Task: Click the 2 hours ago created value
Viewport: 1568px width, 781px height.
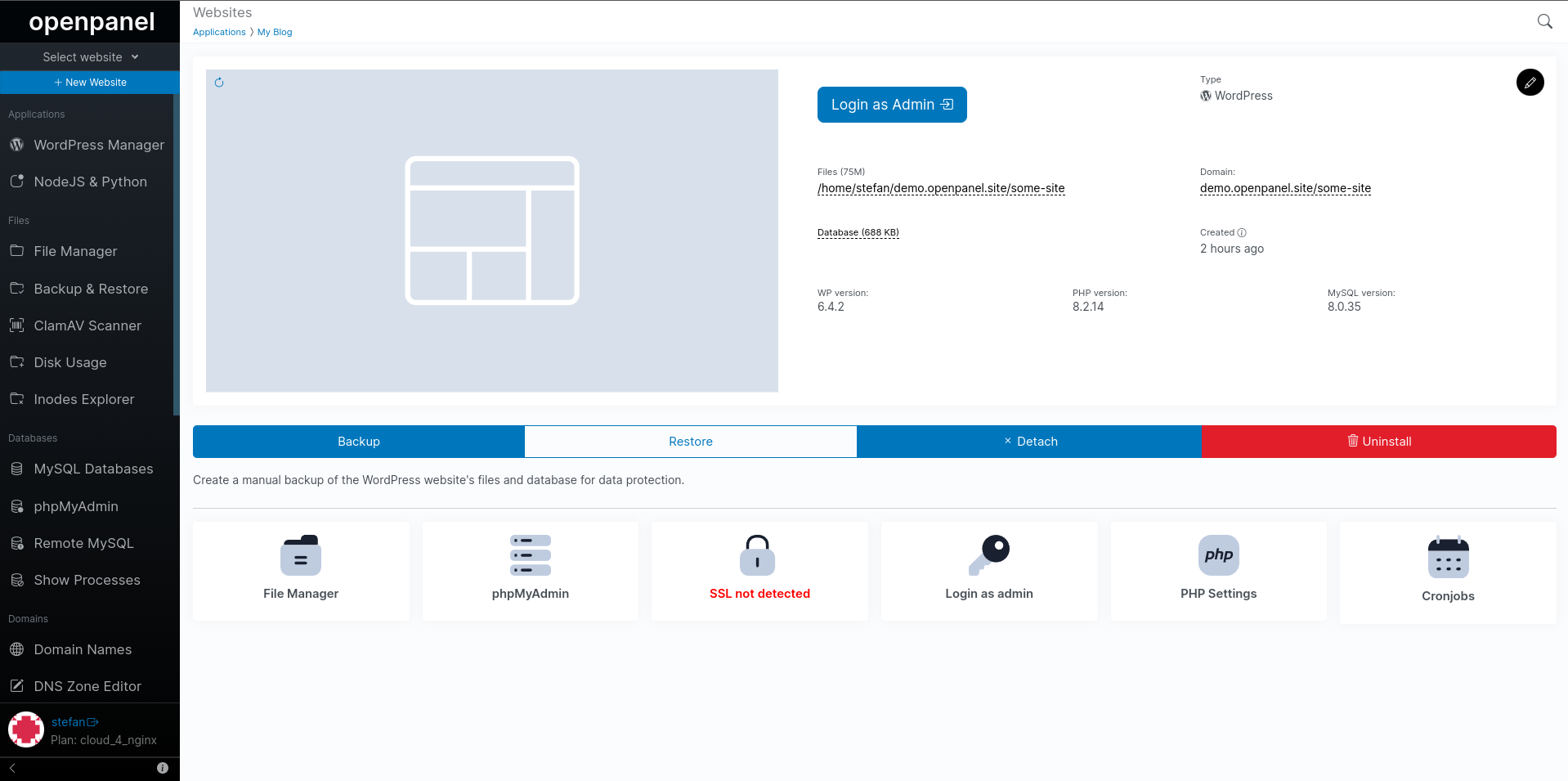Action: coord(1232,249)
